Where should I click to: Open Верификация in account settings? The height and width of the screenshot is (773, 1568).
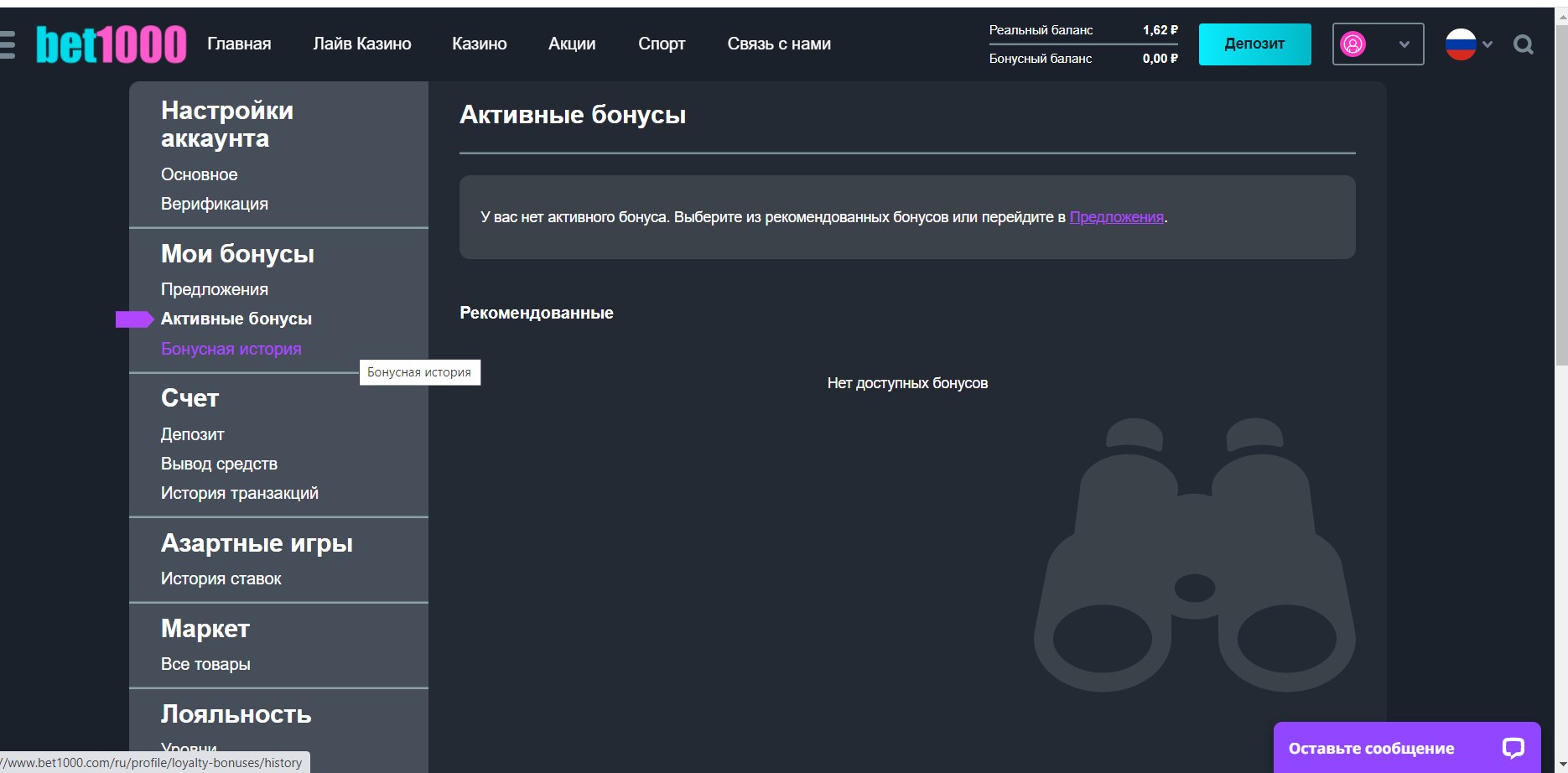[214, 204]
